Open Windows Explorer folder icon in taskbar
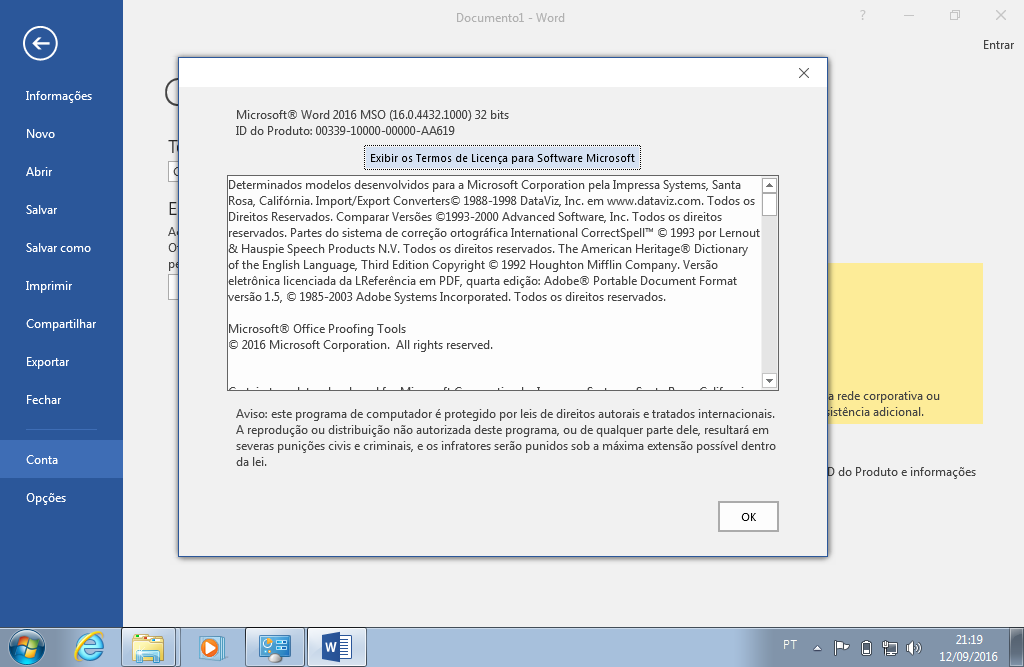Screen dimensions: 1024x667 tap(148, 647)
